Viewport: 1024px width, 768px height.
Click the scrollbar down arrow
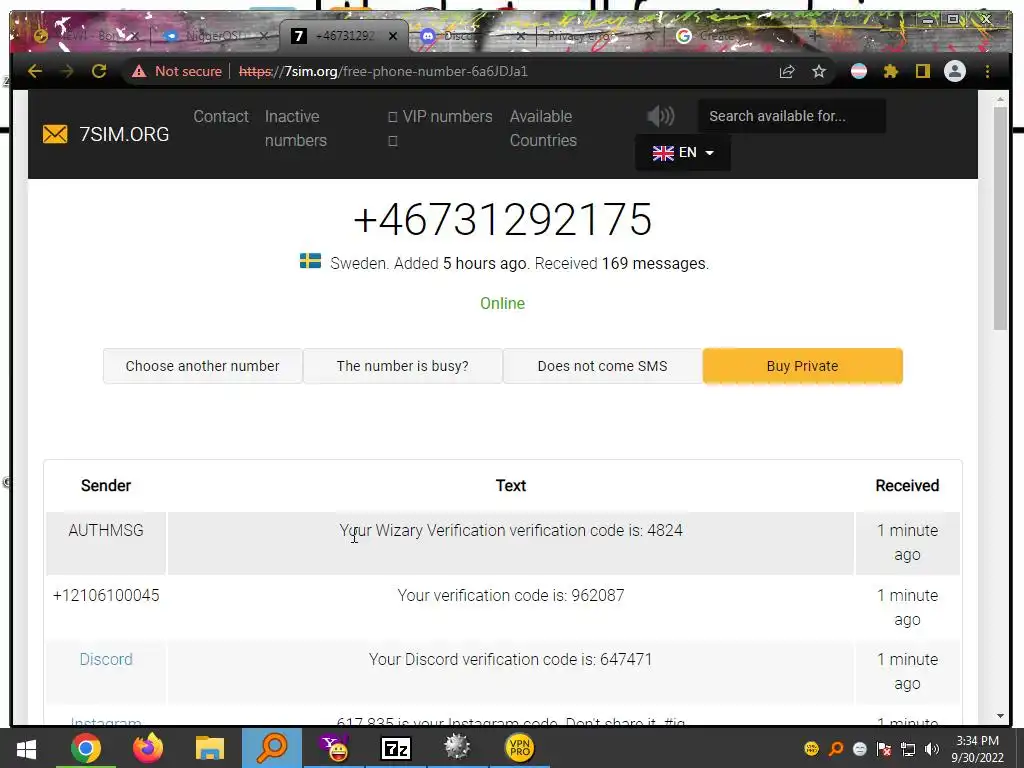click(x=1000, y=716)
